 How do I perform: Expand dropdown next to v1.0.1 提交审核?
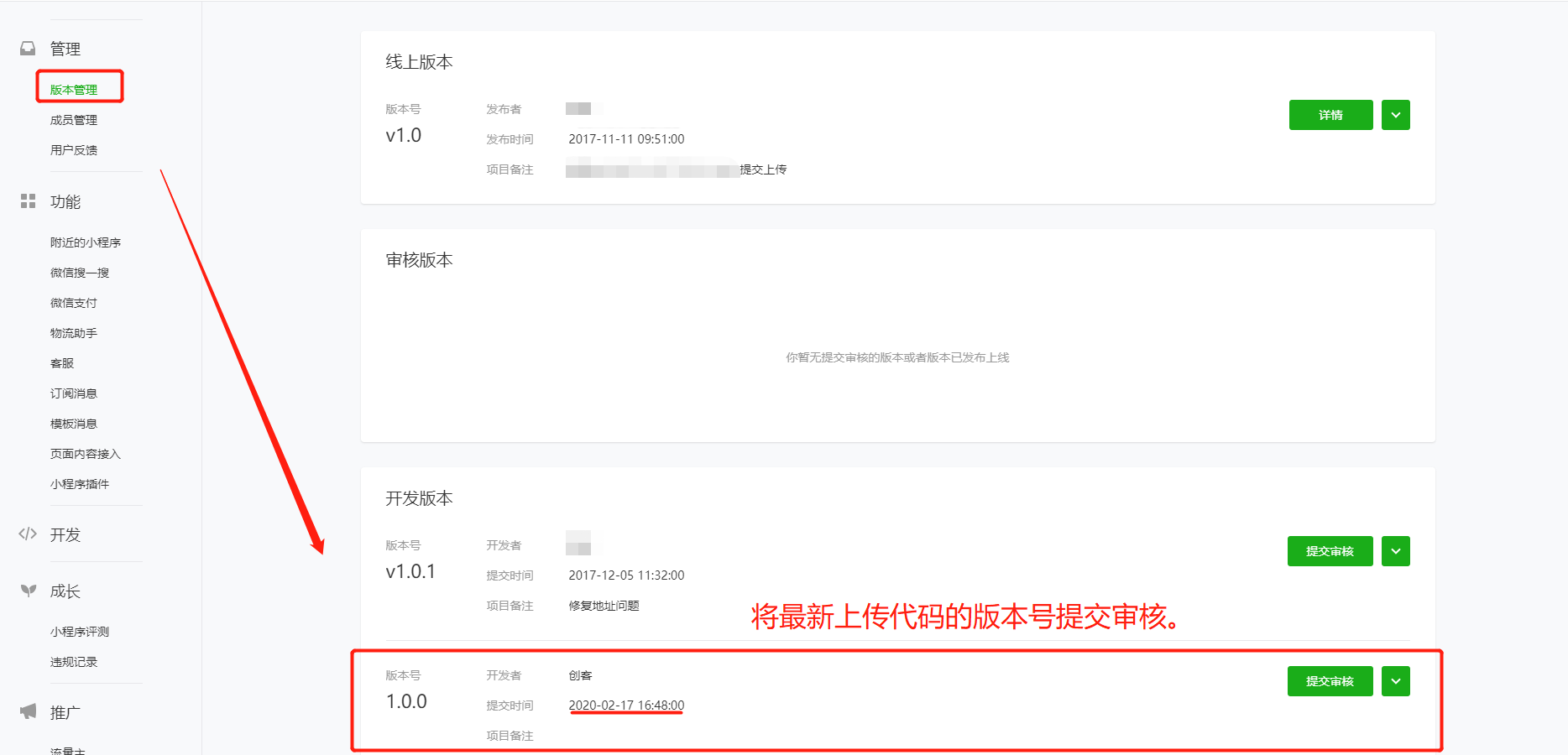click(1395, 551)
